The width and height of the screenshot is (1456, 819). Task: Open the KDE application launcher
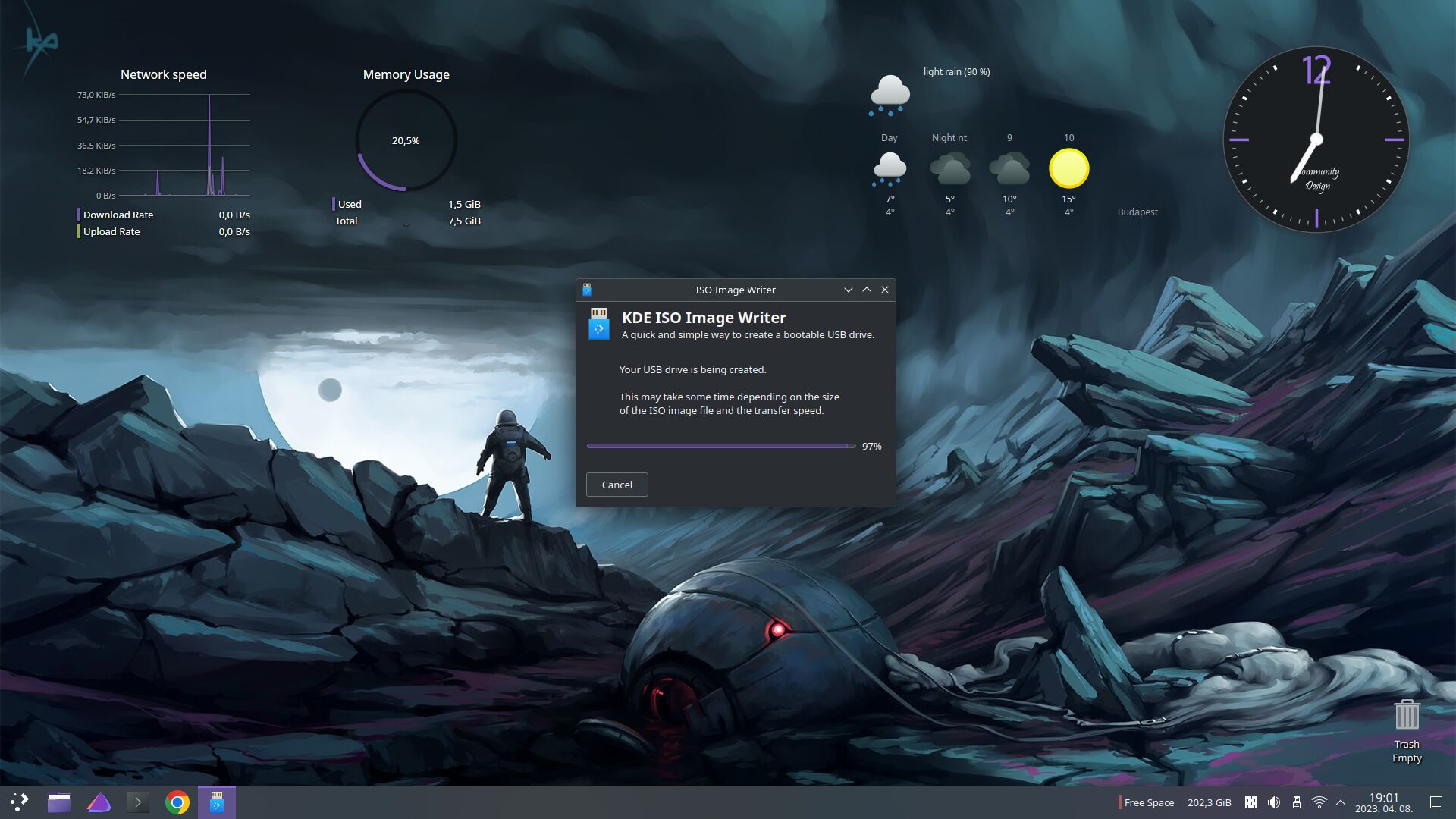(20, 802)
